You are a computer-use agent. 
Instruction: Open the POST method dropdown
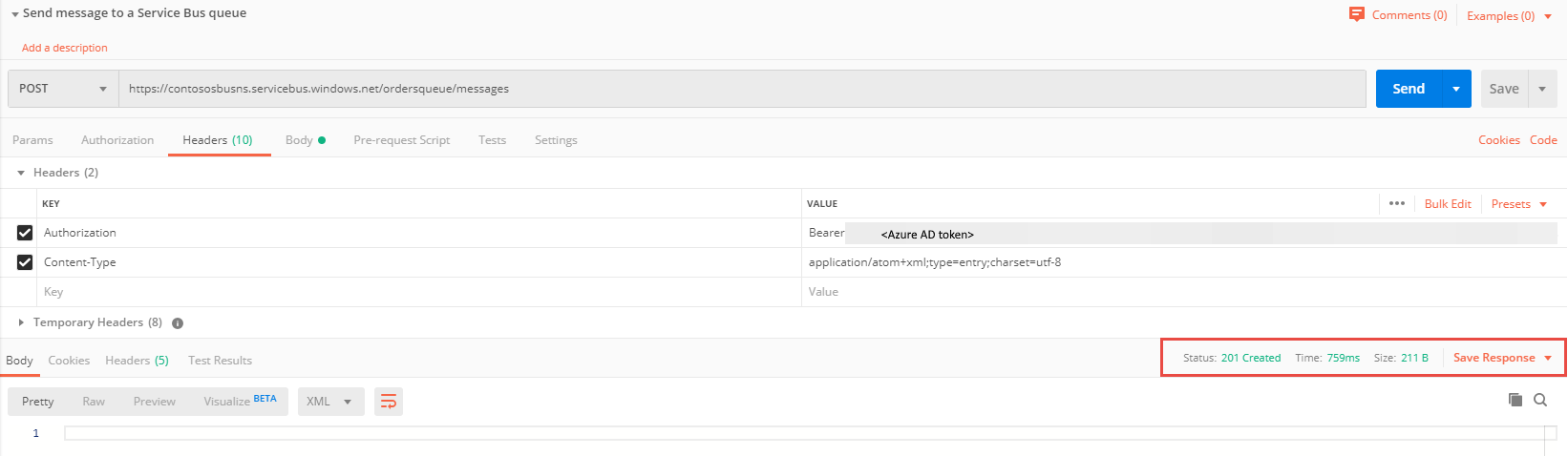pos(63,89)
